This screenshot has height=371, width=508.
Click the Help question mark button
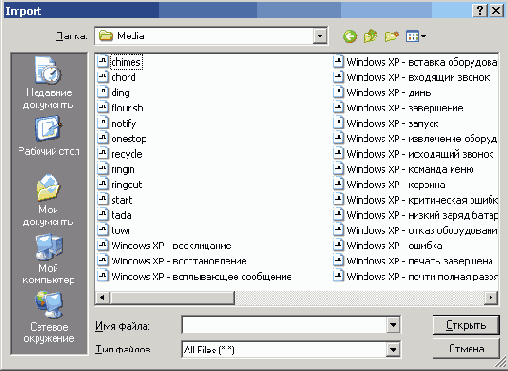tap(480, 11)
